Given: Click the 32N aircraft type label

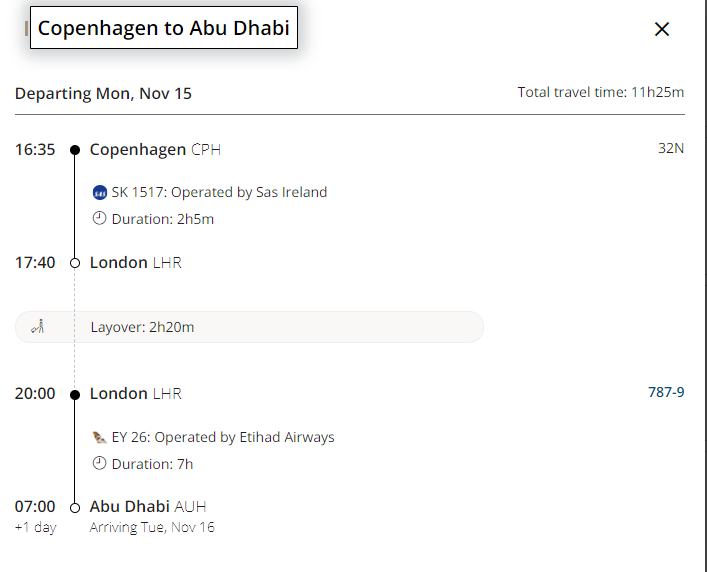Looking at the screenshot, I should tap(671, 149).
